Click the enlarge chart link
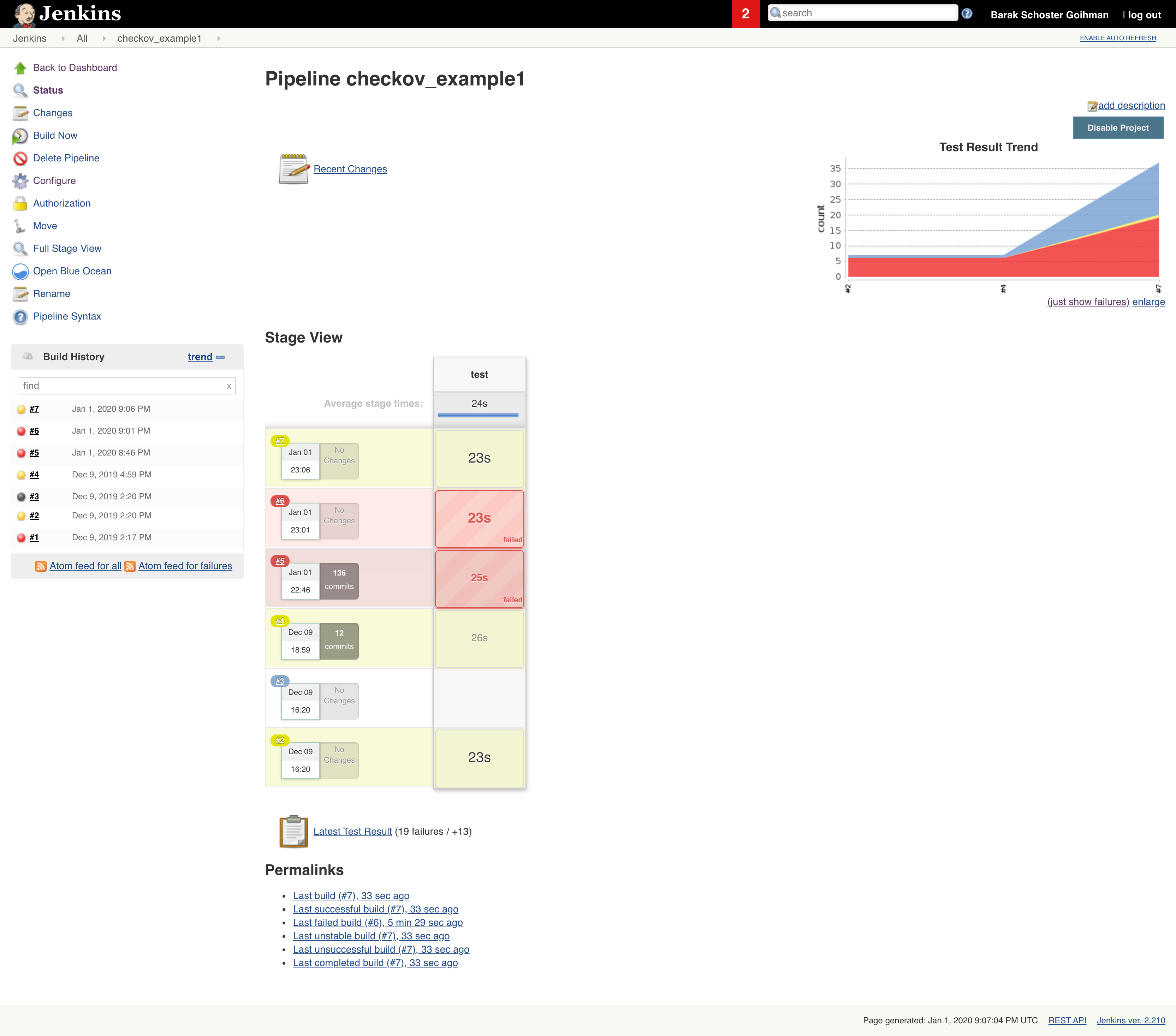This screenshot has height=1036, width=1176. [1148, 302]
